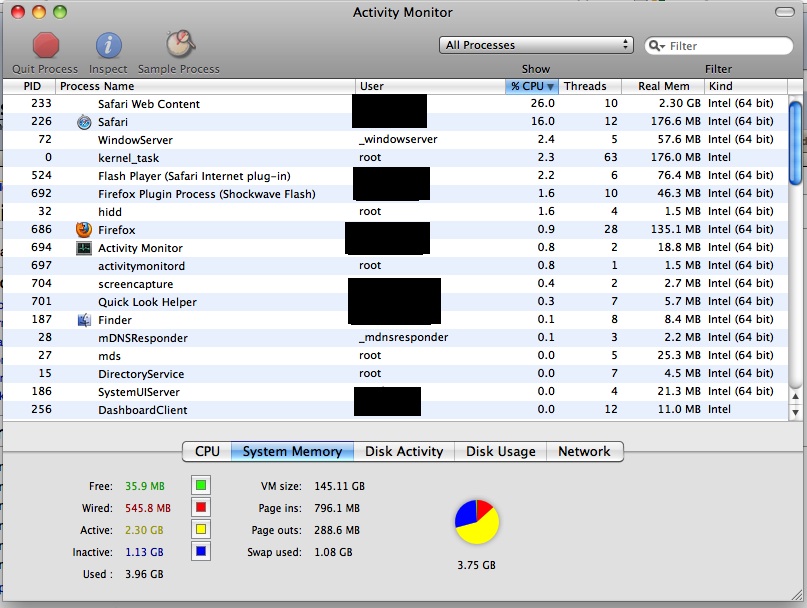807x608 pixels.
Task: Select Flash Player (Safari Internet plug-in) row
Action: [x=395, y=176]
